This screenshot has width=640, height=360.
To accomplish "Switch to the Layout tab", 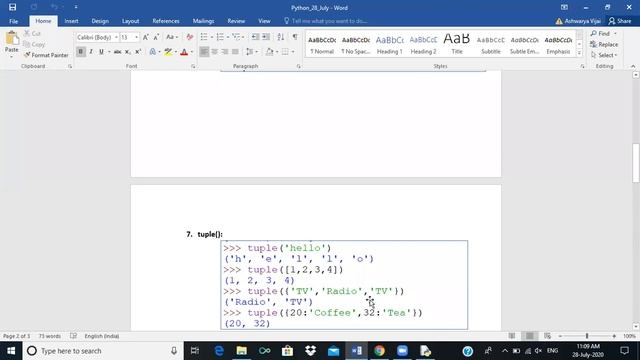I will (131, 21).
